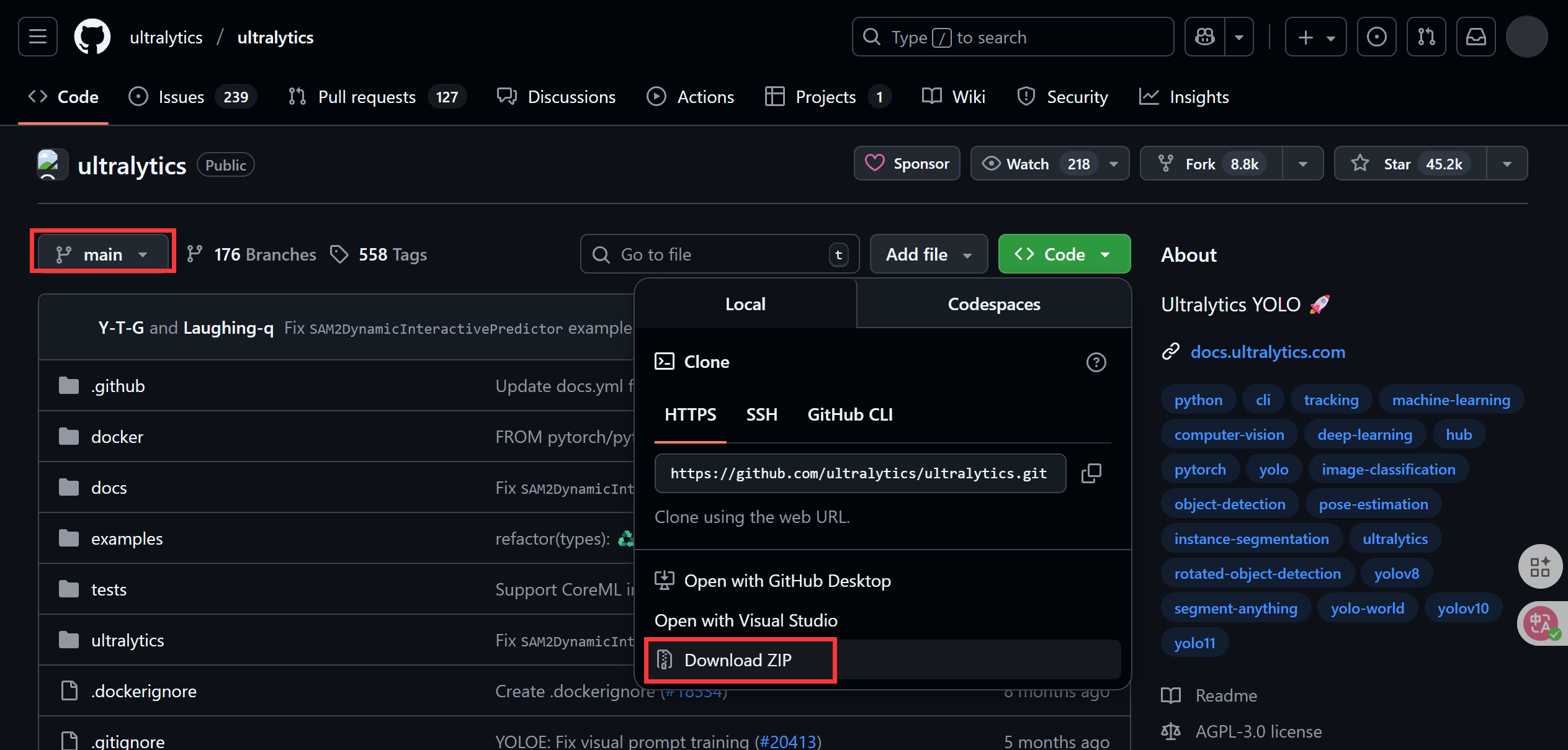1568x750 pixels.
Task: Open the Copilot chat icon
Action: [x=1205, y=37]
